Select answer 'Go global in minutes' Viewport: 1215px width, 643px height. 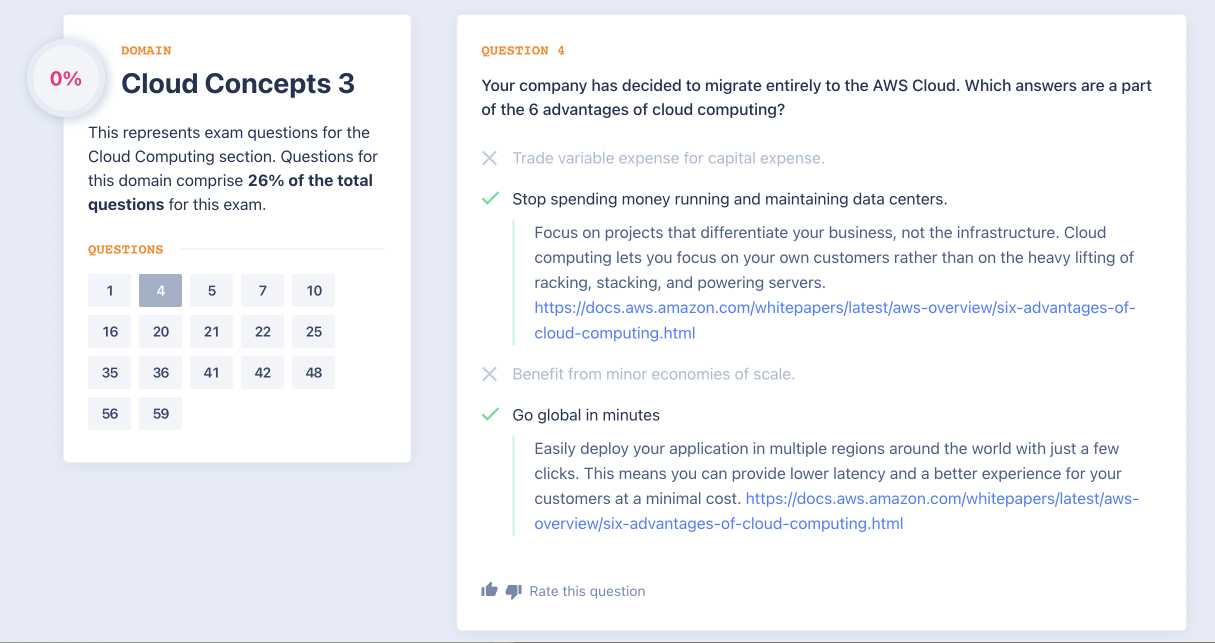pos(586,415)
